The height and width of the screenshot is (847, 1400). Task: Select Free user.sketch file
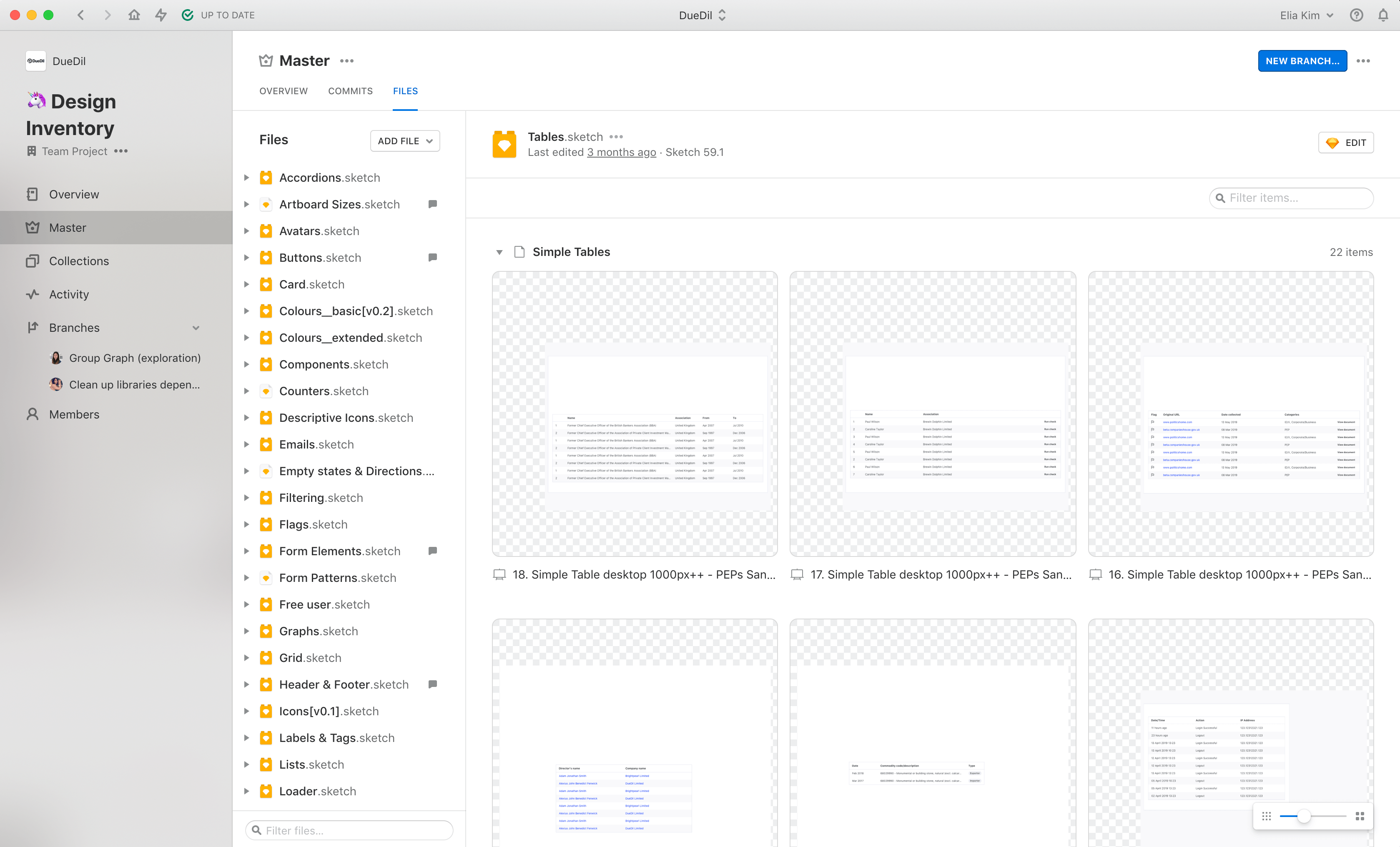[324, 604]
